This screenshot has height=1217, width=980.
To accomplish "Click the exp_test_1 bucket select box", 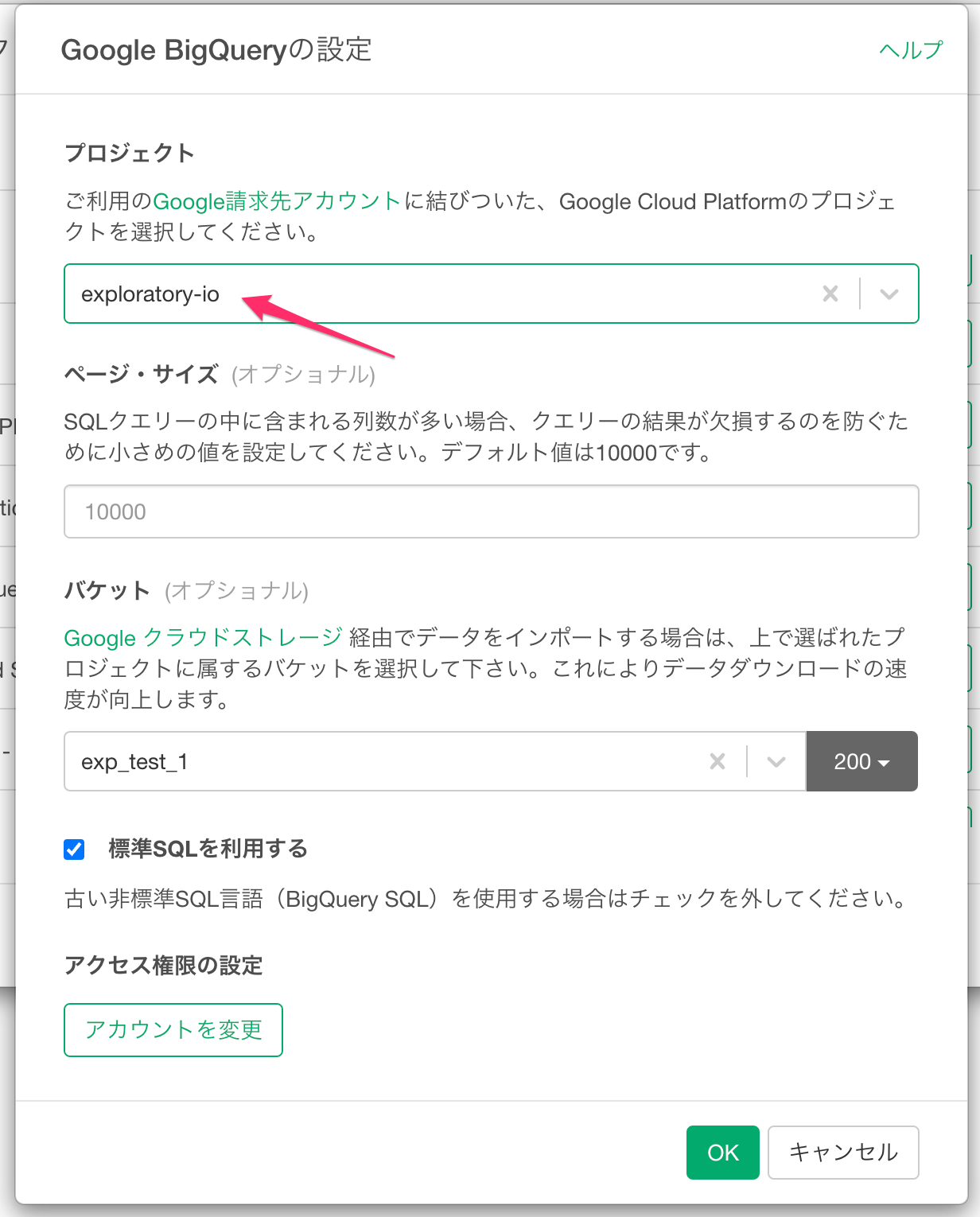I will 435,761.
